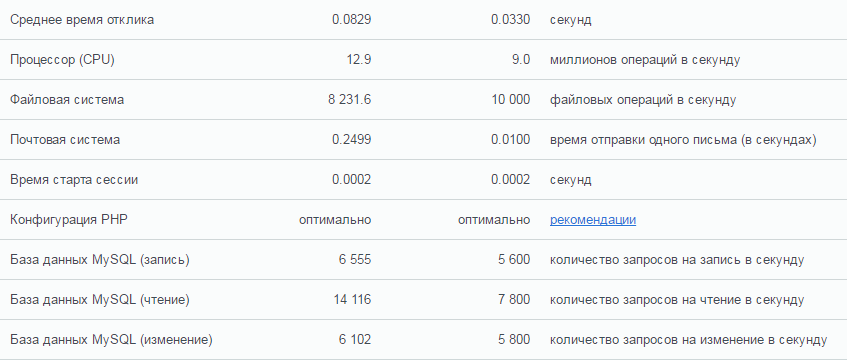
Task: Select the 'Почтовая система' row label
Action: [65, 140]
